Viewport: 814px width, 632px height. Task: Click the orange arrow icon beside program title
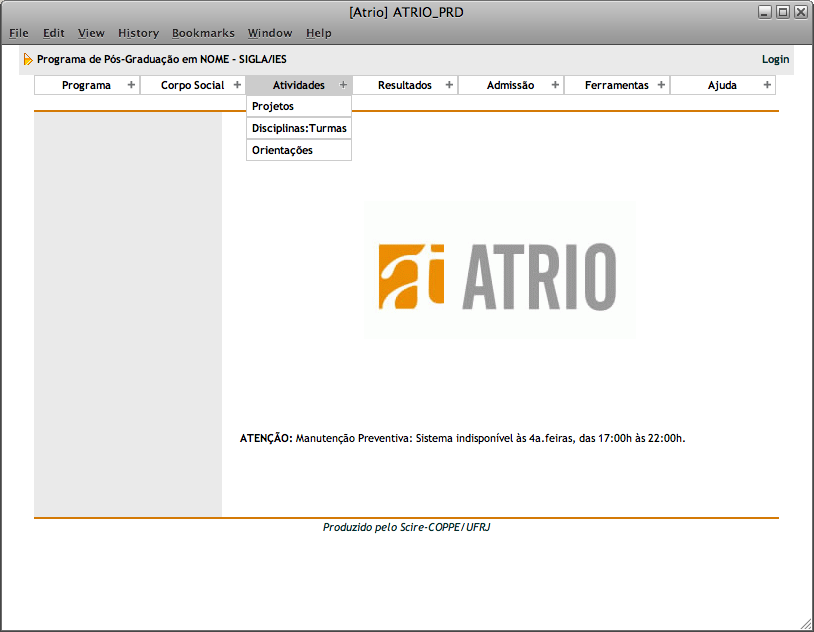[x=28, y=59]
